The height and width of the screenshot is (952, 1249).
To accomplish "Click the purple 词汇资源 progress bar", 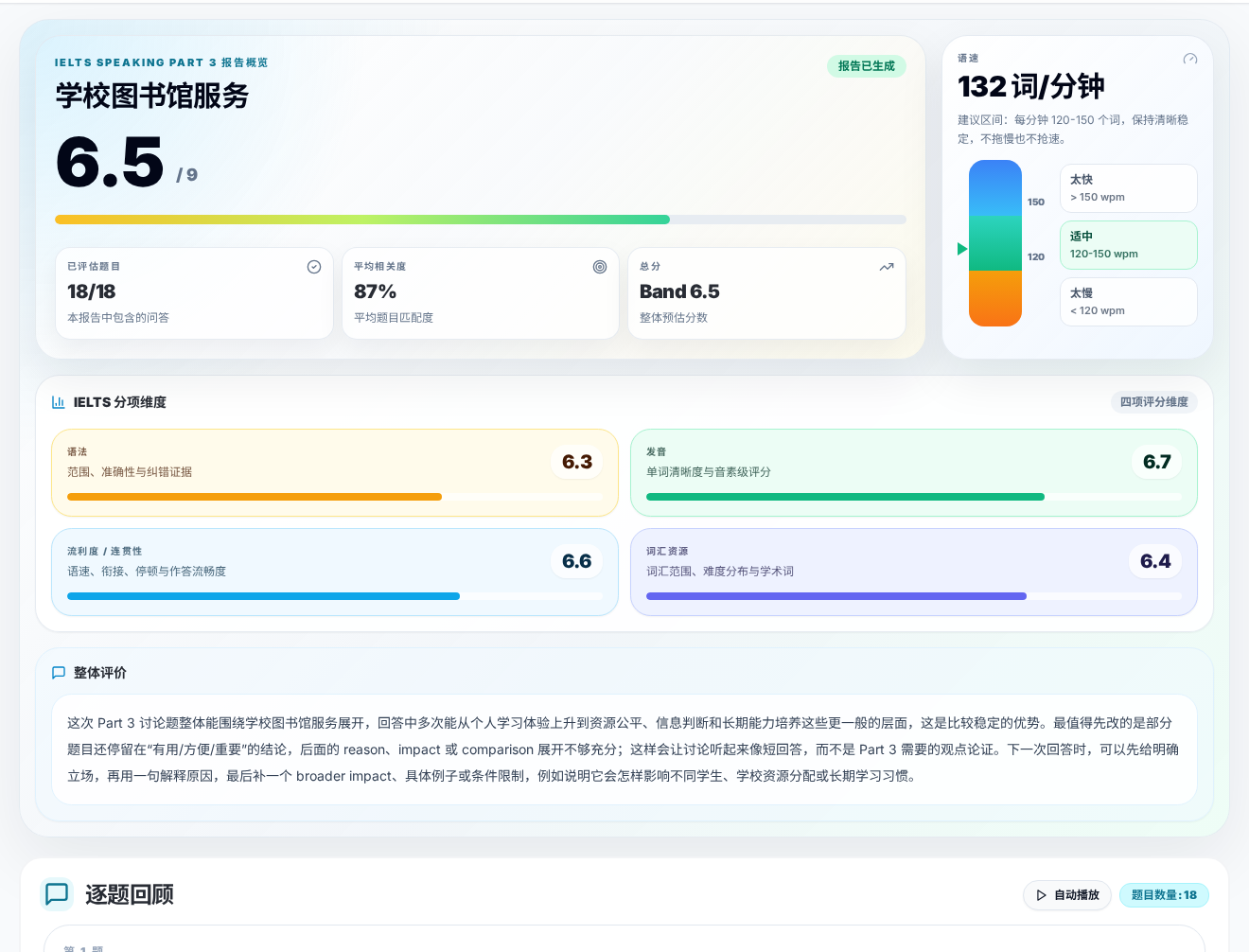I will click(x=914, y=596).
